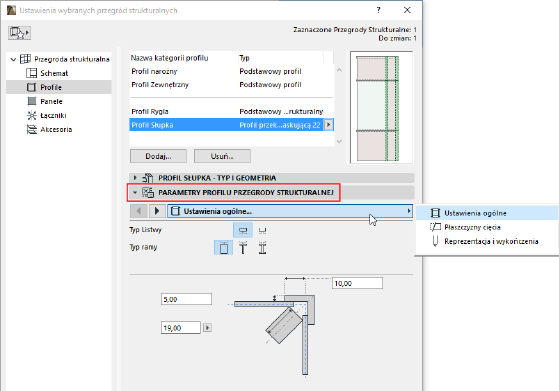
Task: Go to next parameter page arrow
Action: 157,211
